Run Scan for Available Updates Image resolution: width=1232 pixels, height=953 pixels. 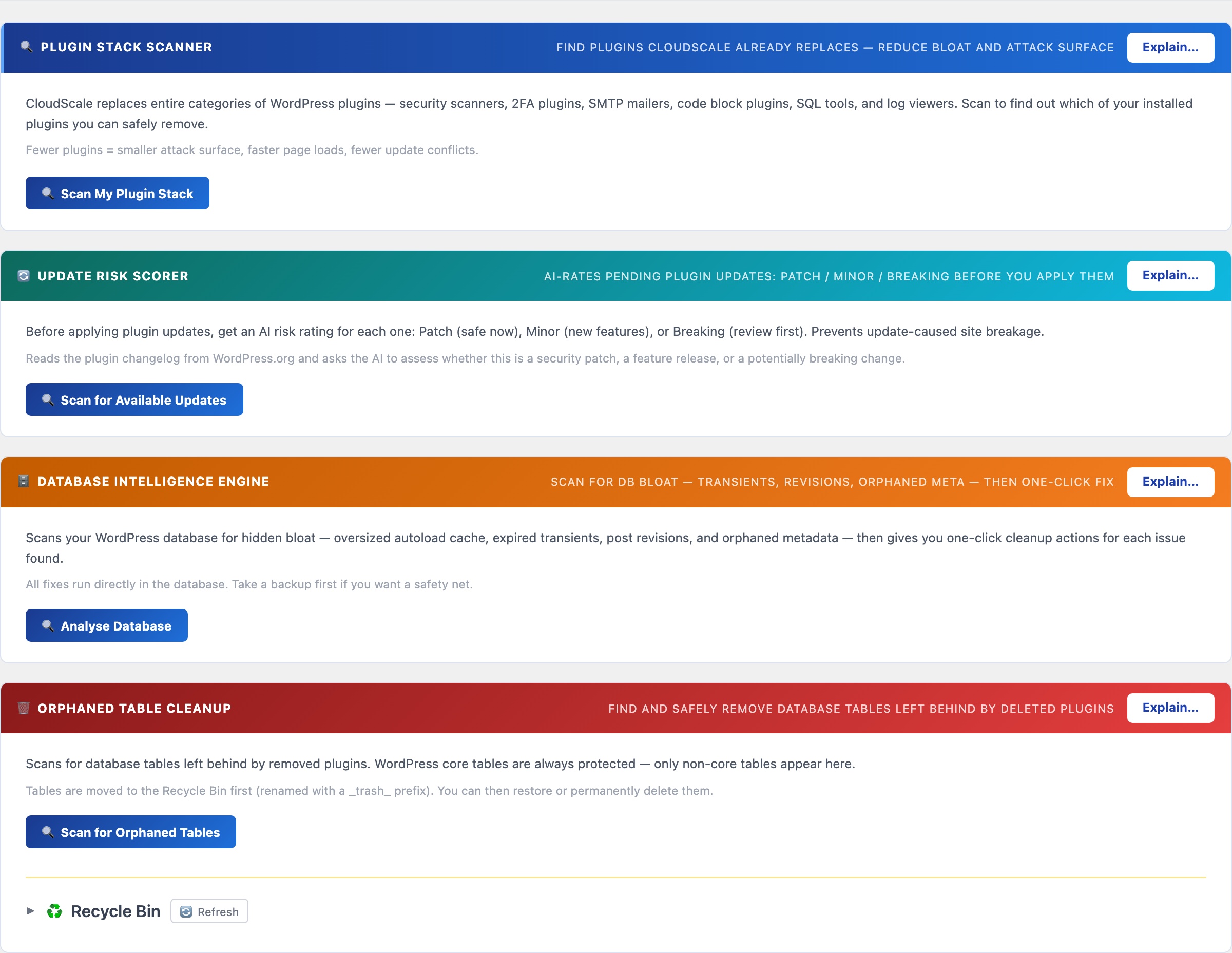click(134, 400)
